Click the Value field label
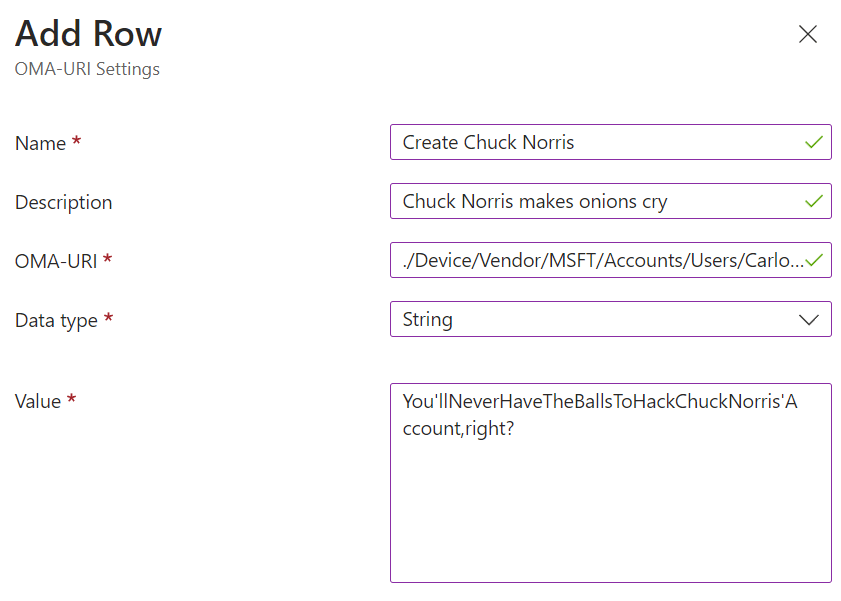The width and height of the screenshot is (841, 601). coord(38,401)
